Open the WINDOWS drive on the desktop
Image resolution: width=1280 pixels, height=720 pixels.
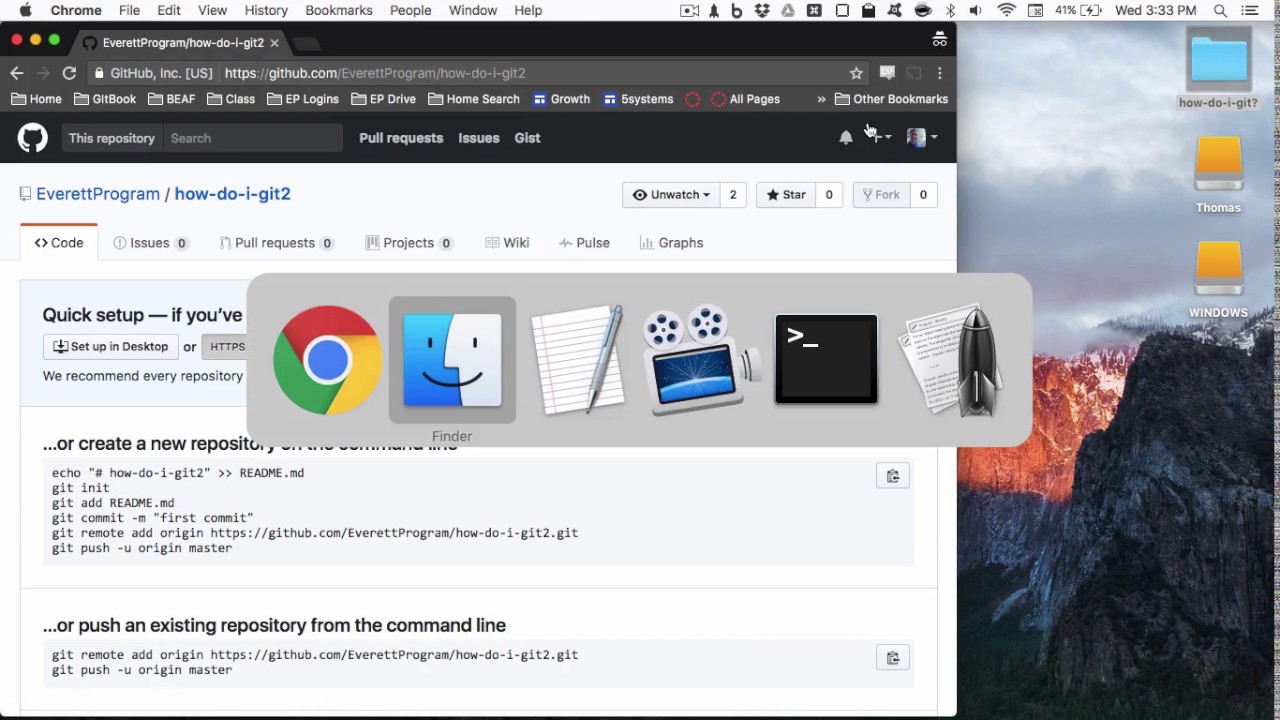(1218, 280)
